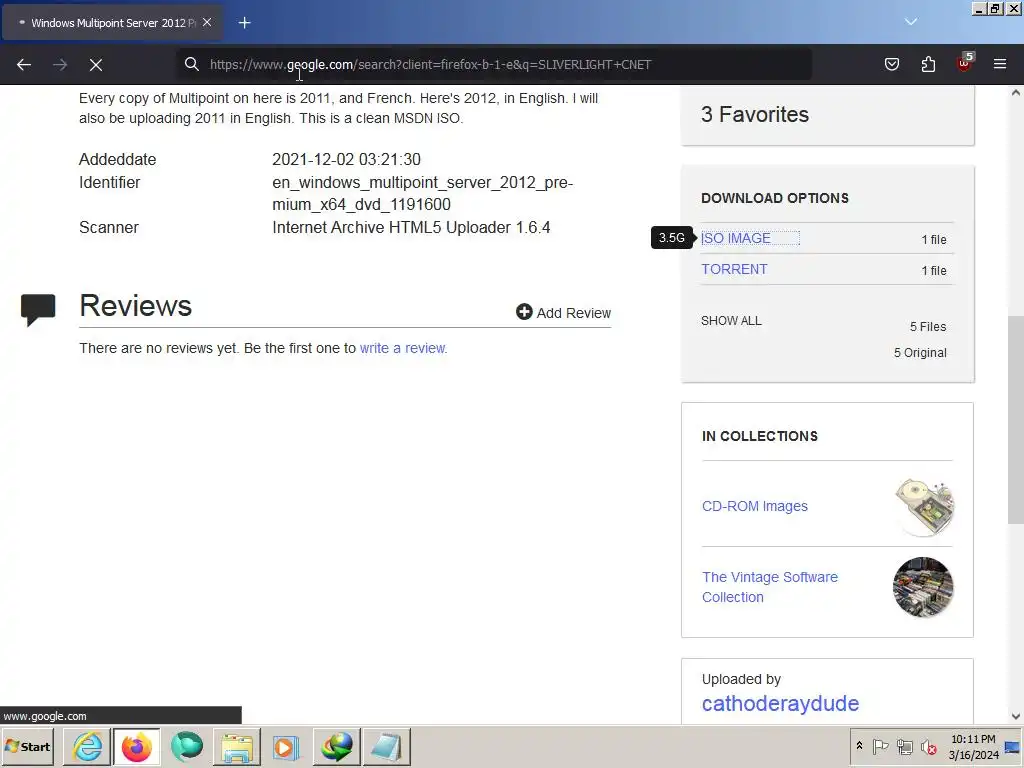The width and height of the screenshot is (1024, 768).
Task: Click the 5 Original text
Action: (920, 353)
